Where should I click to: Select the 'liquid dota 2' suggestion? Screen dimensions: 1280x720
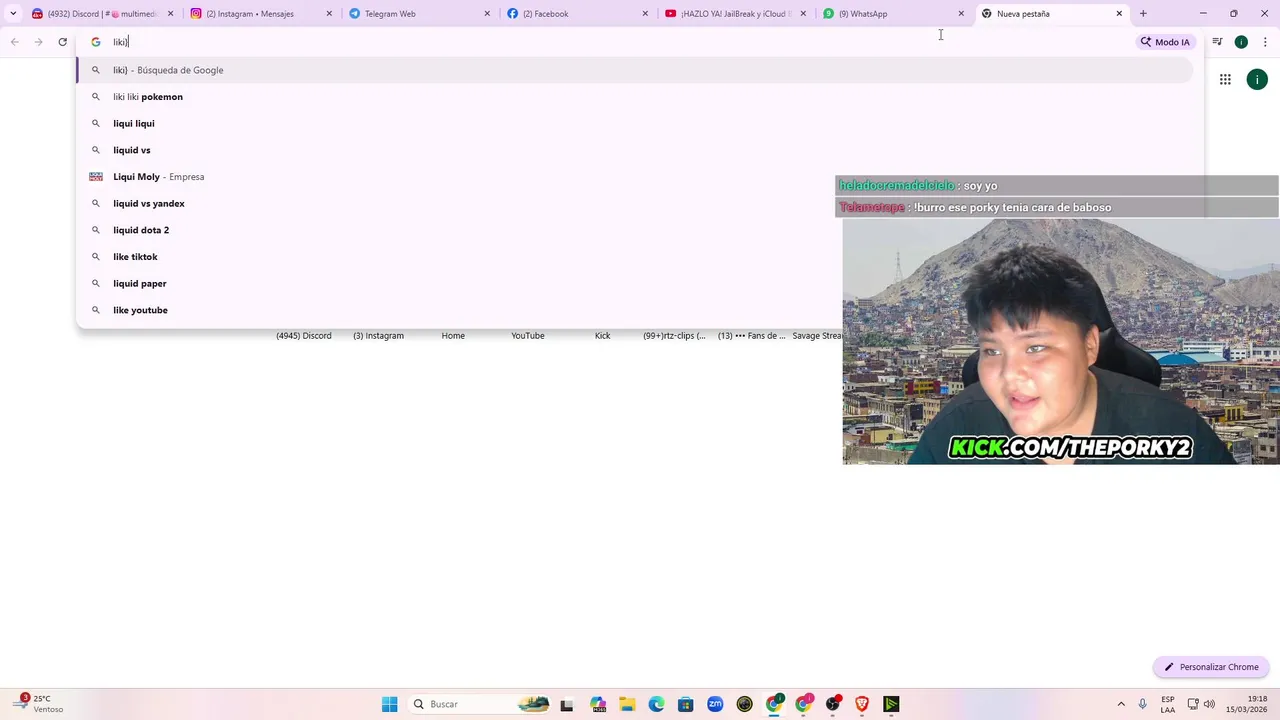coord(634,230)
